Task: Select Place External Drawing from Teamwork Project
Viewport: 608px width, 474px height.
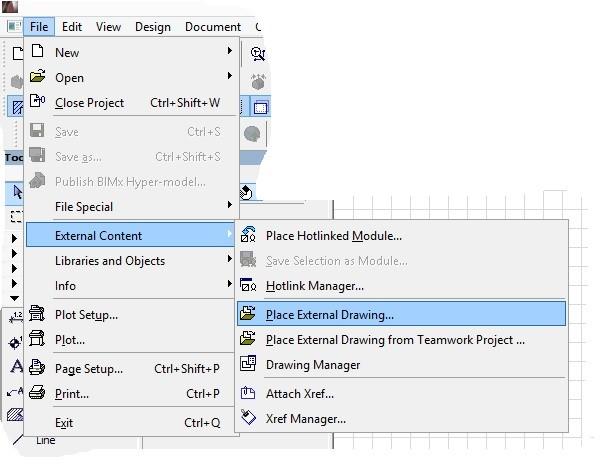Action: 395,340
